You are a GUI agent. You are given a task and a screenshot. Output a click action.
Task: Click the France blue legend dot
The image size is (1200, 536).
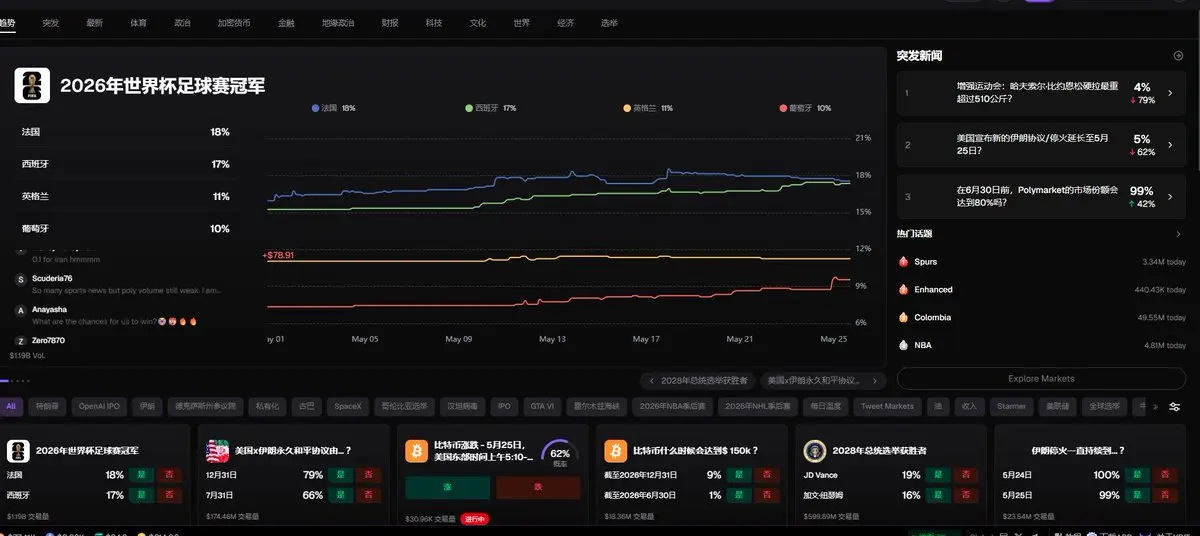316,108
